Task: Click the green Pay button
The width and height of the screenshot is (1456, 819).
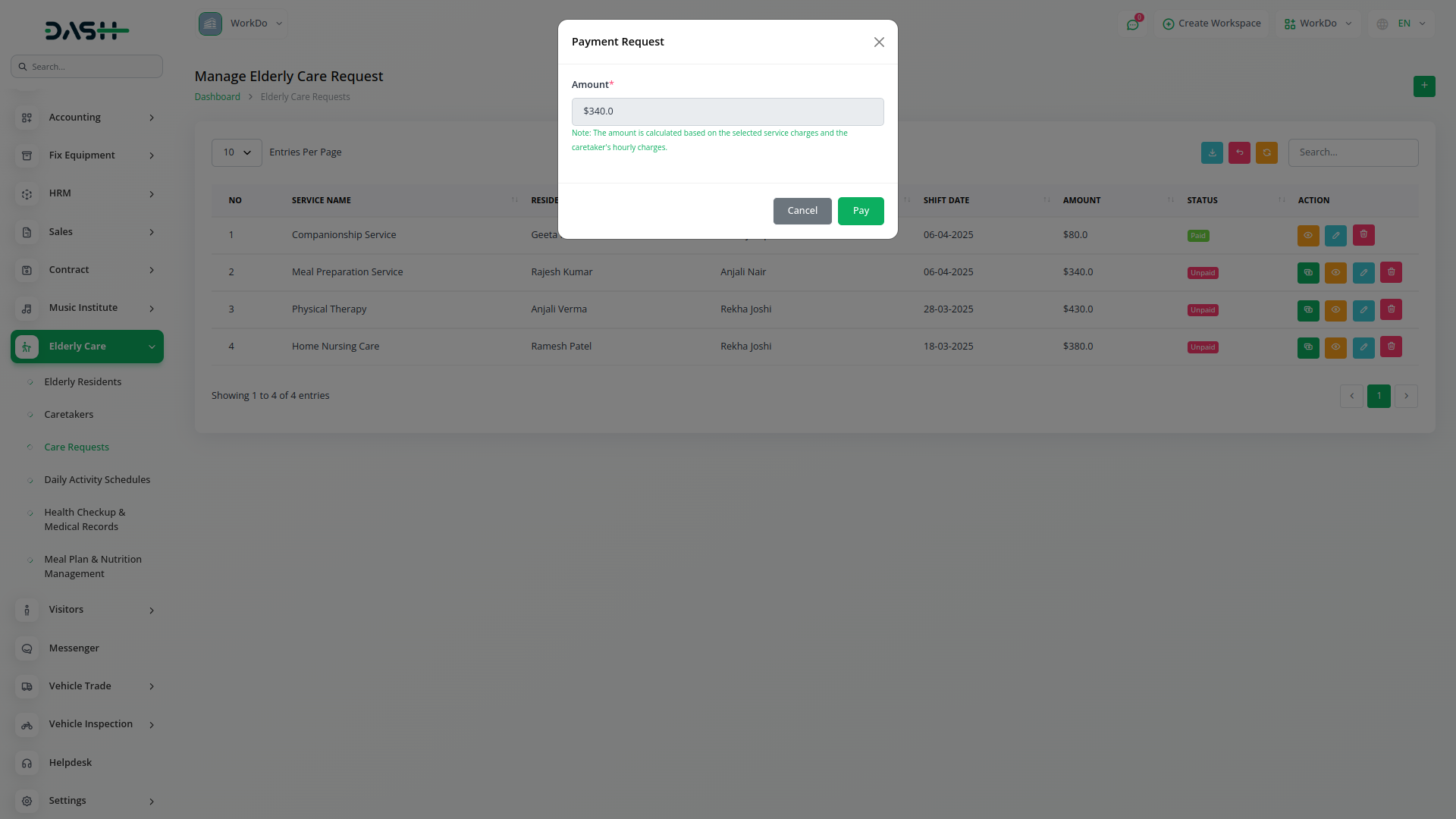Action: [860, 211]
